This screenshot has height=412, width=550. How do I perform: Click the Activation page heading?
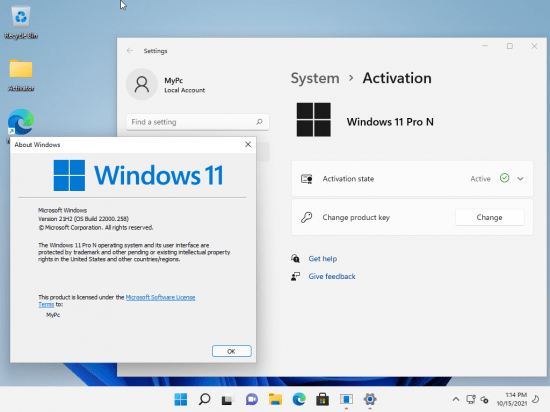point(397,78)
